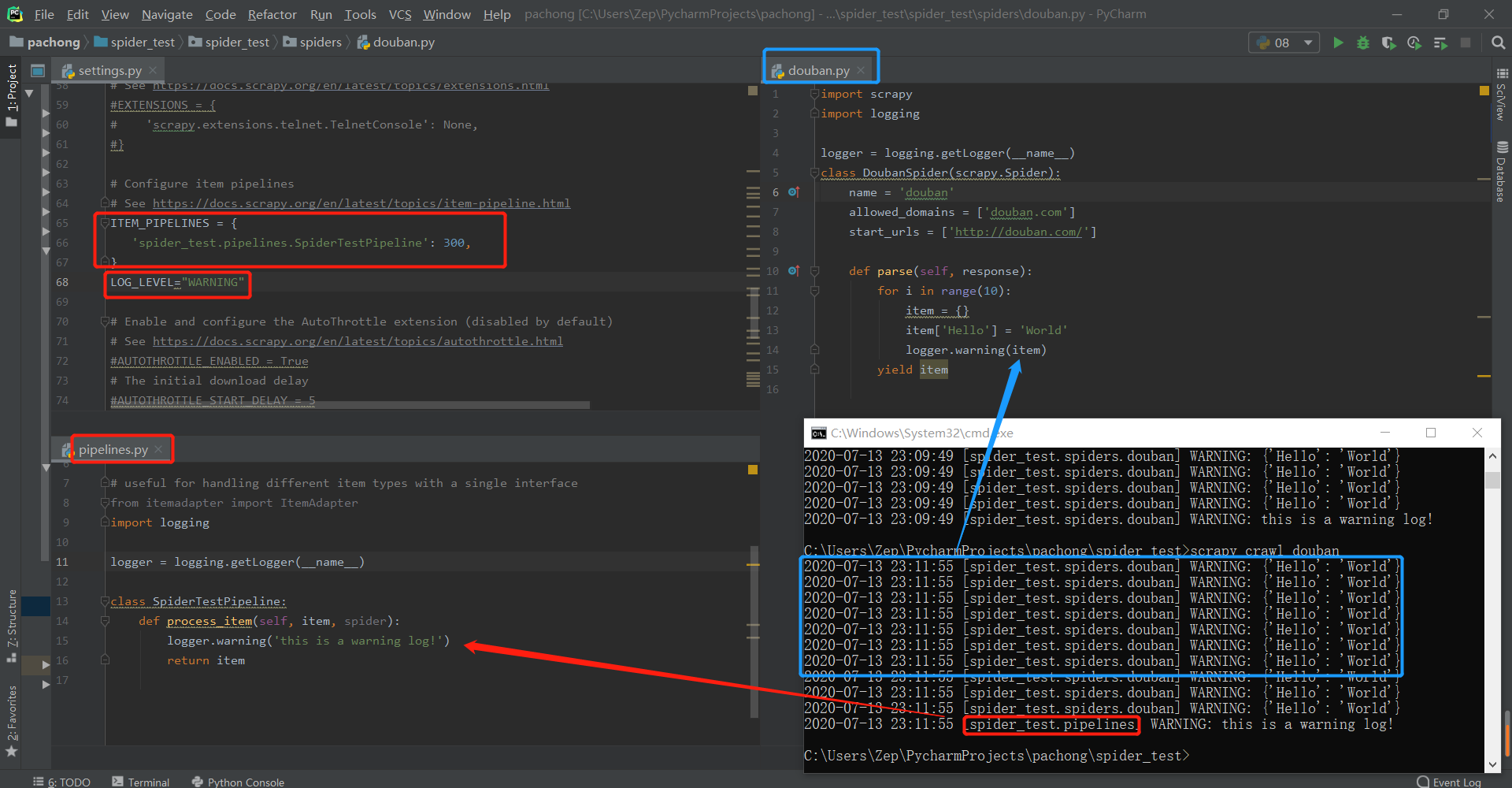The width and height of the screenshot is (1512, 788).
Task: Toggle the 2: Favorites tool window
Action: pyautogui.click(x=11, y=720)
